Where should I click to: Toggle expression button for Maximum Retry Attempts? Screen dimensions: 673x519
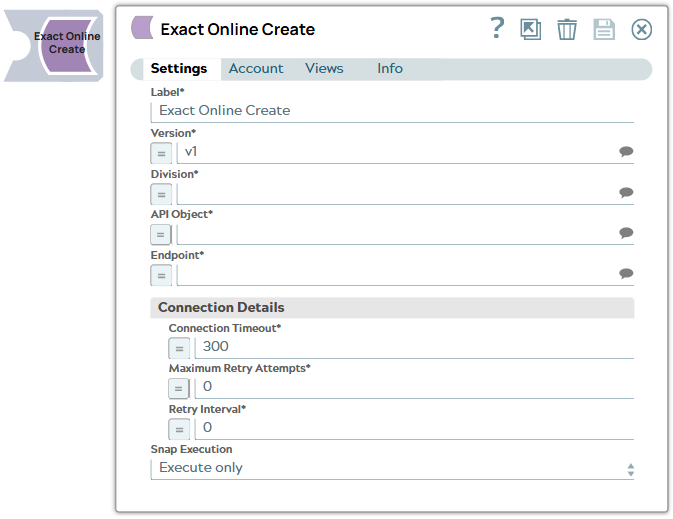coord(179,388)
